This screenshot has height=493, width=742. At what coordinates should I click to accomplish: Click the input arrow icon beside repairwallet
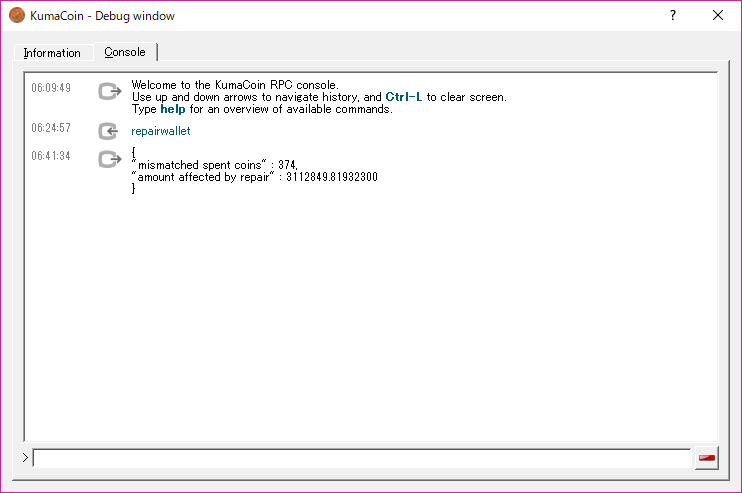[x=109, y=131]
